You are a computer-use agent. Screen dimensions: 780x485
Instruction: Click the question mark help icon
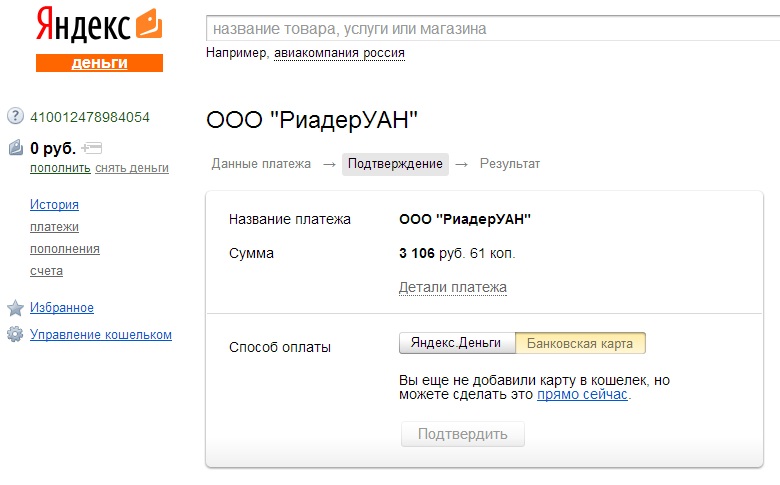[x=15, y=116]
